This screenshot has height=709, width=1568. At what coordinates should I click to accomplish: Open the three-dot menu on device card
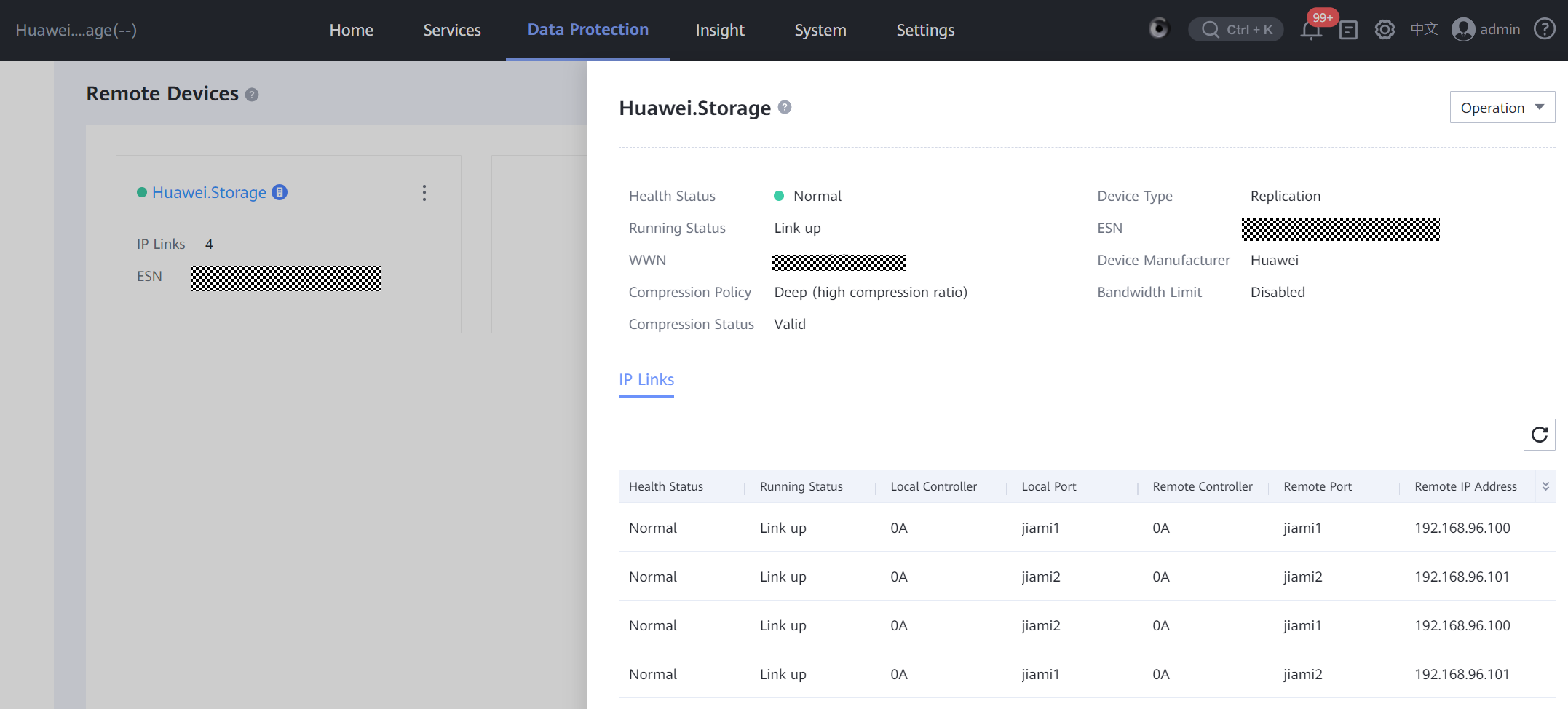pos(424,193)
